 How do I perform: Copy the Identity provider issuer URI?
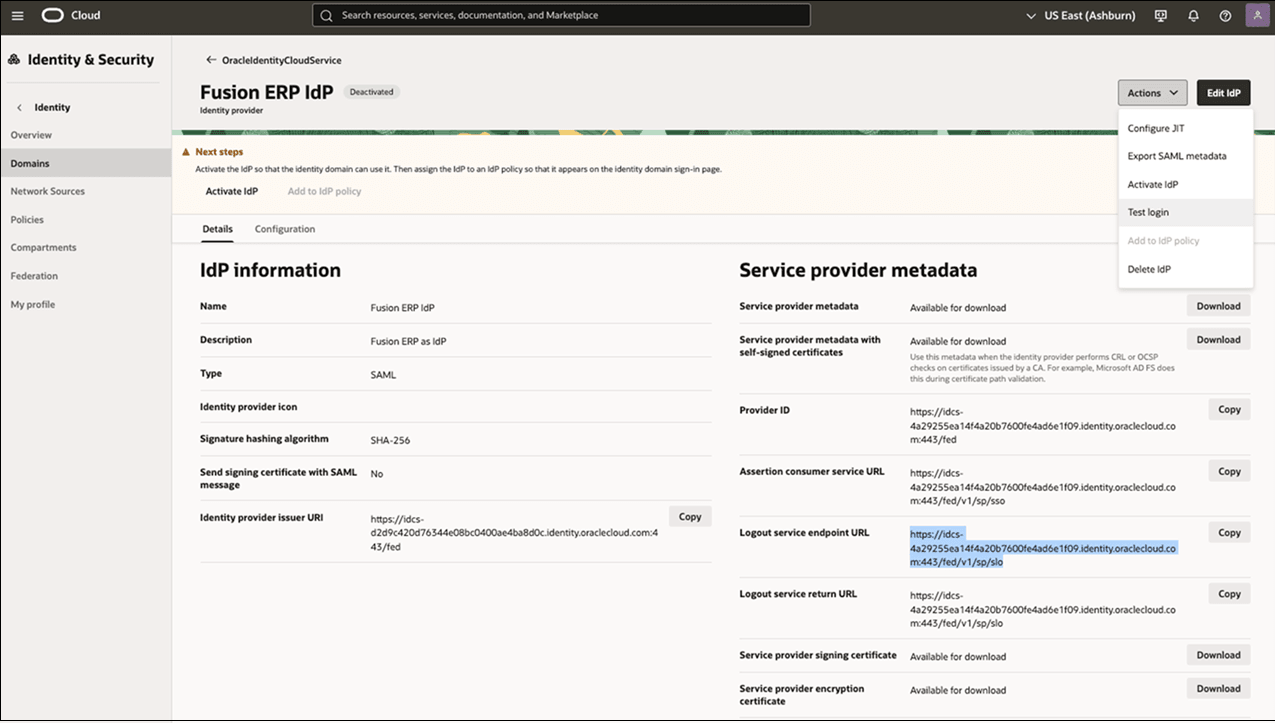tap(689, 516)
